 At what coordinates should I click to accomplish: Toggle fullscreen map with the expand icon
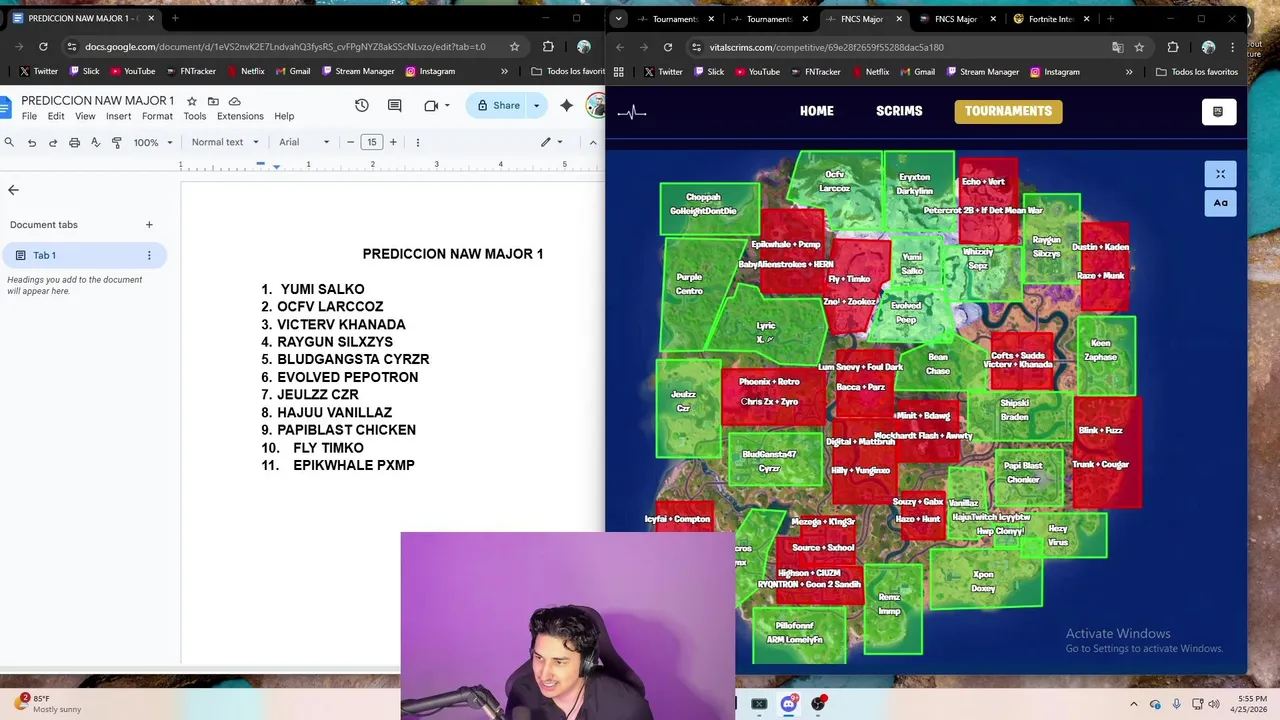coord(1220,174)
